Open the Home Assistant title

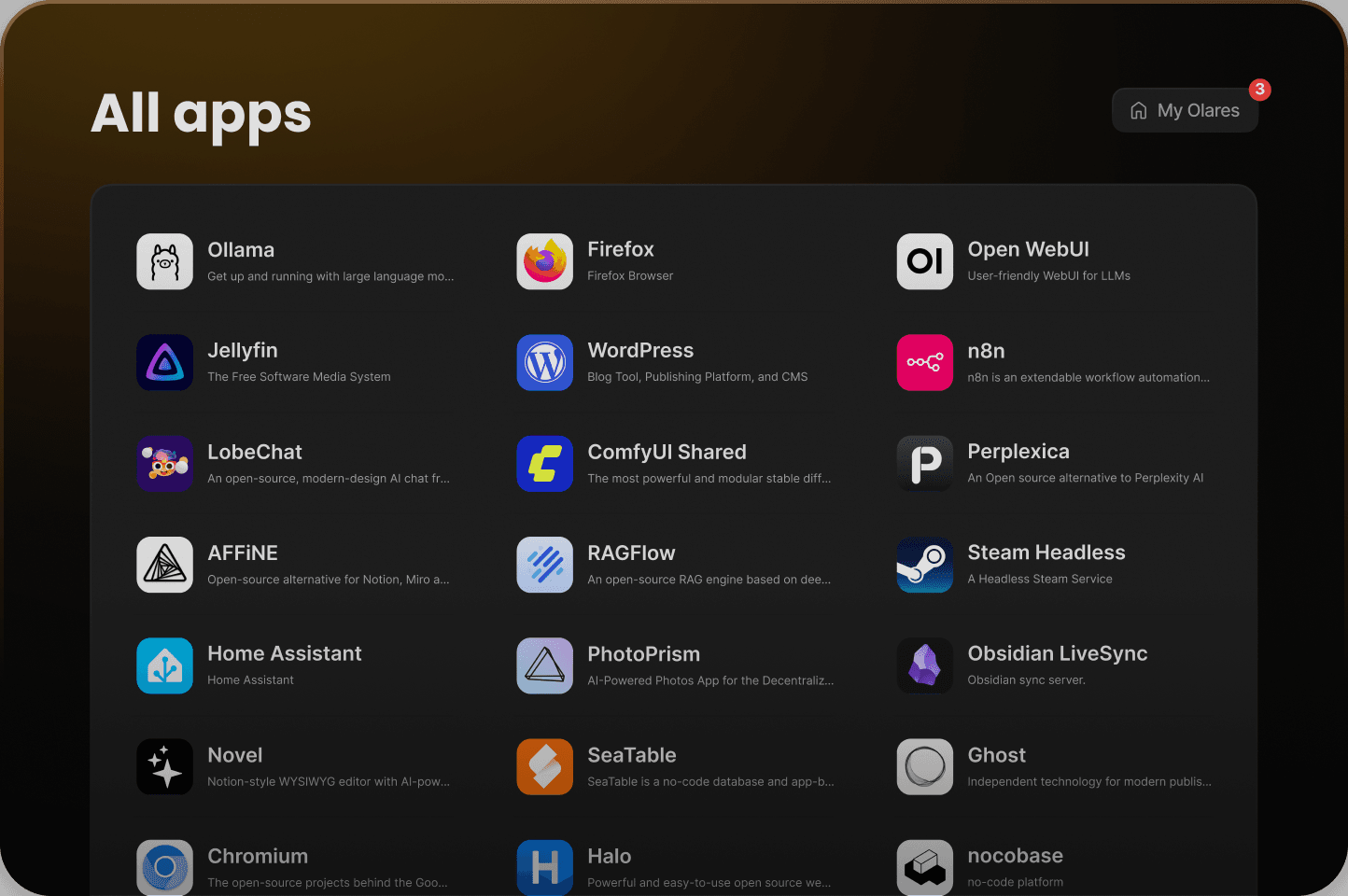tap(285, 653)
